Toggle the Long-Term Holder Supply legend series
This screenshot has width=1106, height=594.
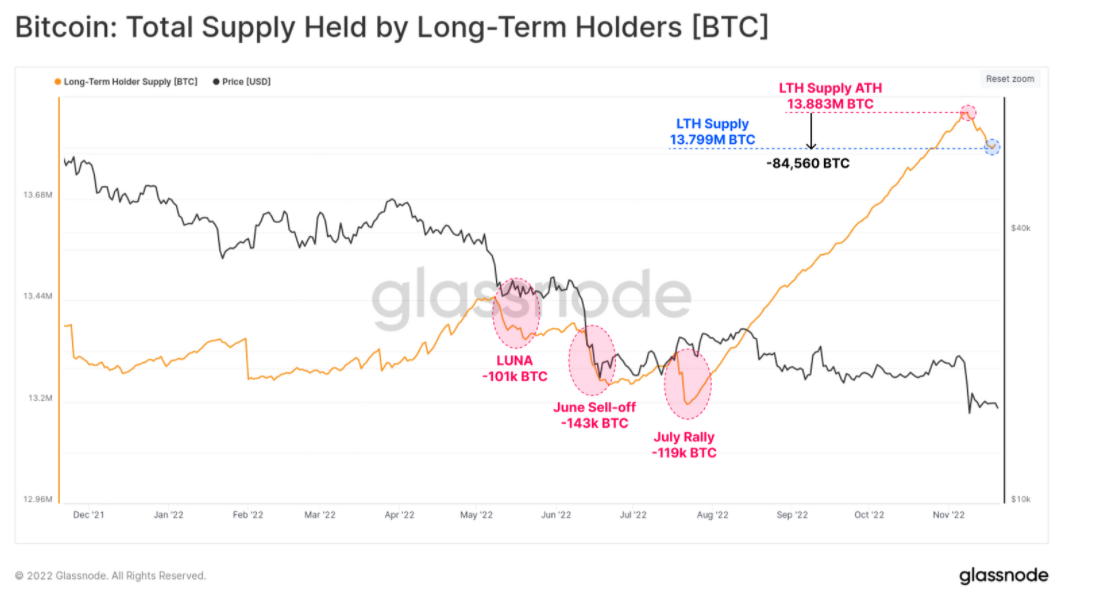coord(130,81)
